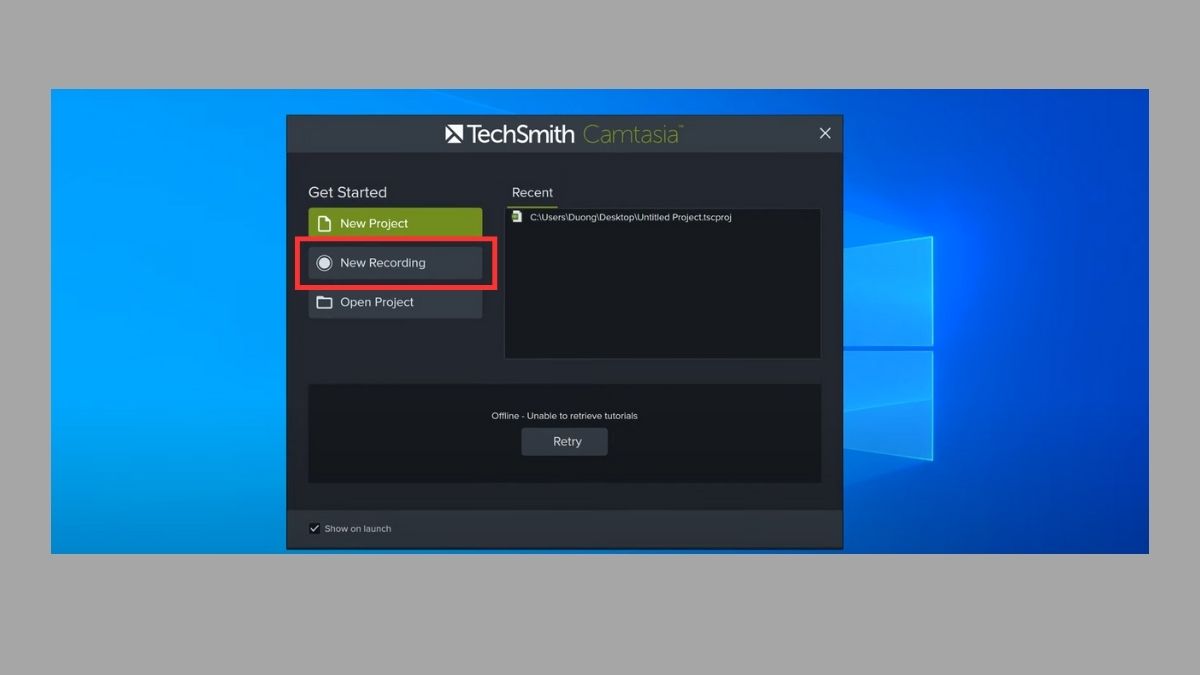1200x675 pixels.
Task: Click the document icon beside New Project
Action: coord(324,223)
